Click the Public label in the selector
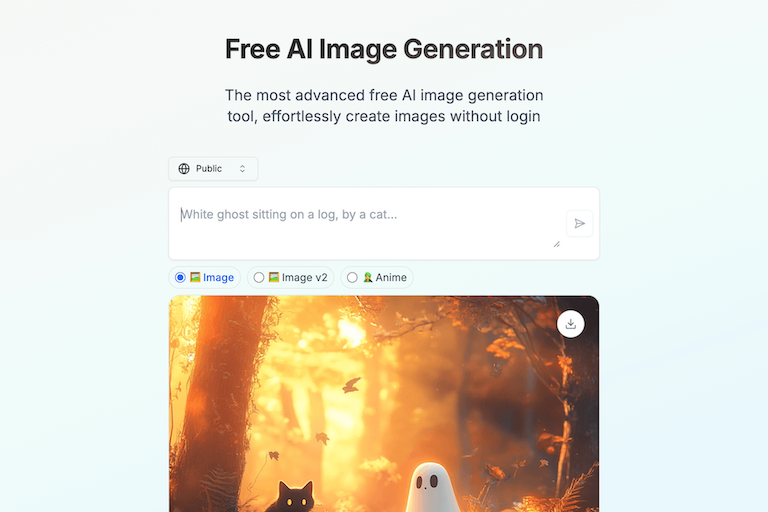The width and height of the screenshot is (768, 512). pyautogui.click(x=209, y=169)
